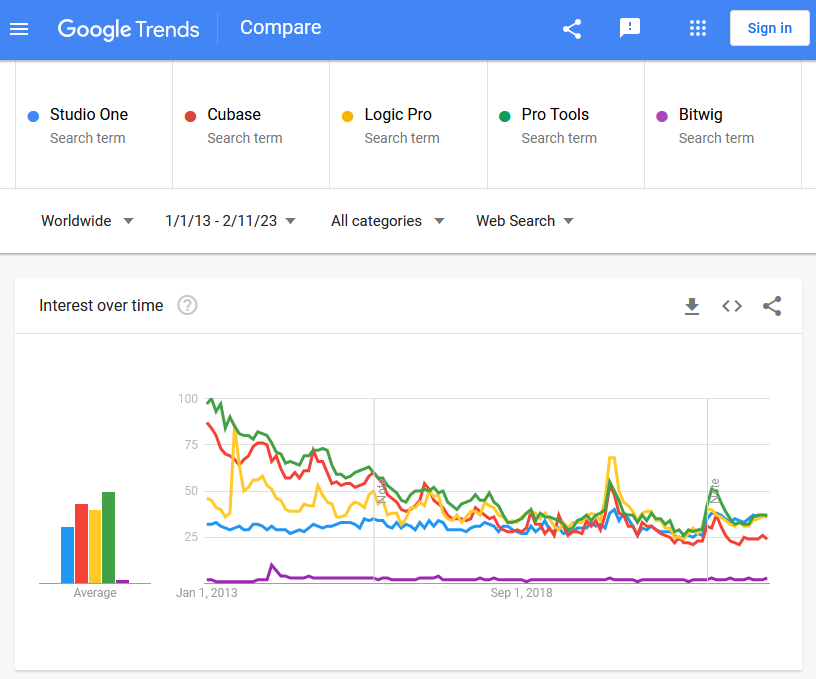The height and width of the screenshot is (679, 816).
Task: Open the embed code icon
Action: pyautogui.click(x=732, y=306)
